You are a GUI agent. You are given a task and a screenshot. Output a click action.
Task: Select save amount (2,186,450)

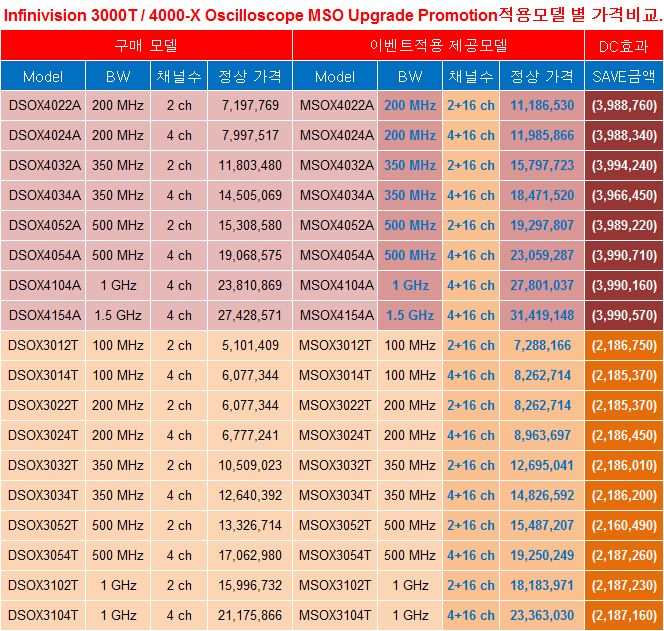click(x=624, y=435)
